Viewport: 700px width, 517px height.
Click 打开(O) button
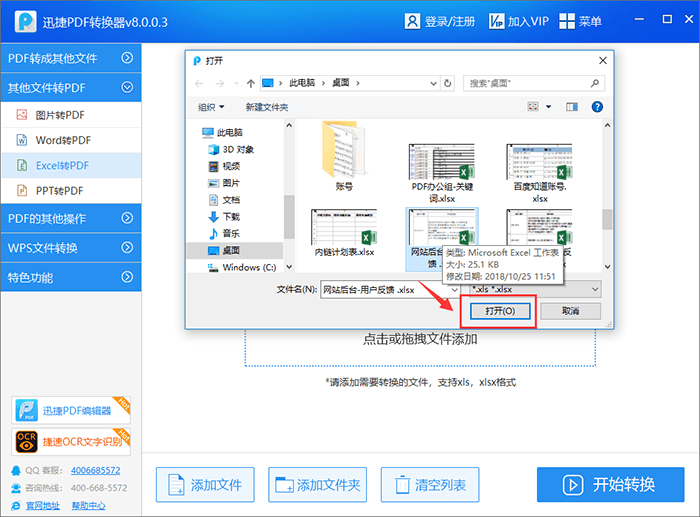pos(500,311)
